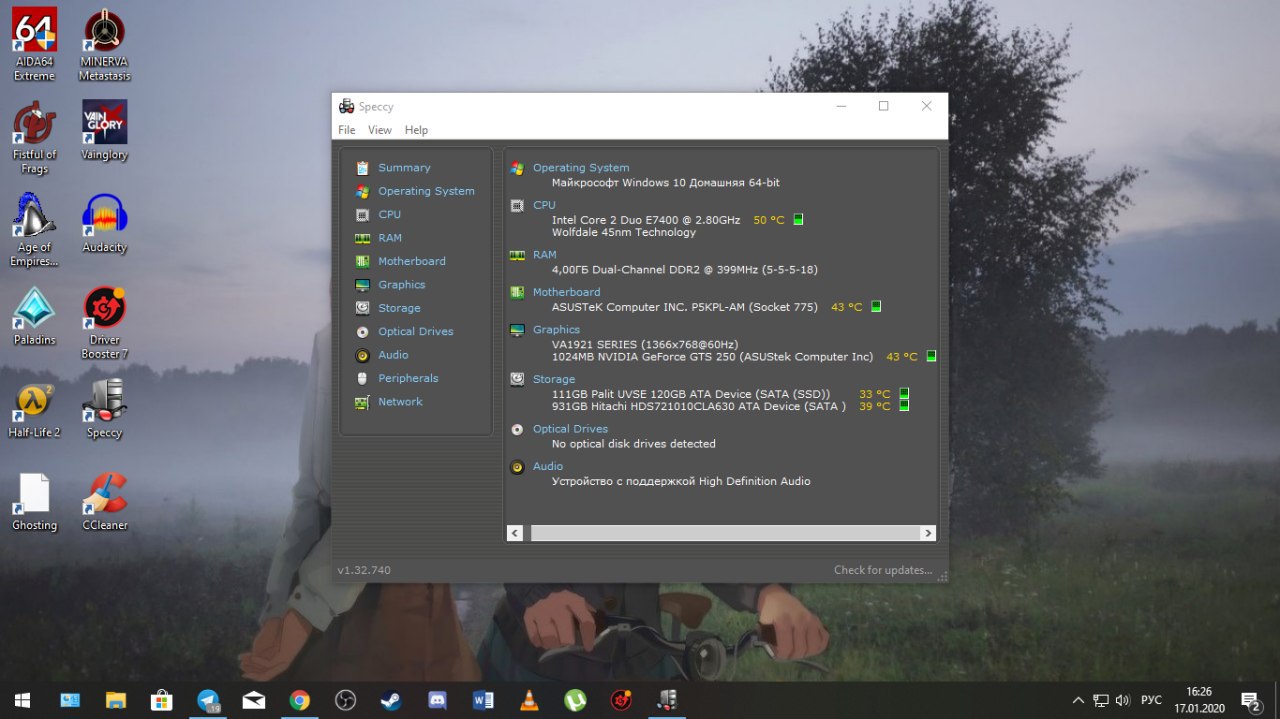Click the Optical Drives heading in summary
Image resolution: width=1280 pixels, height=719 pixels.
570,429
